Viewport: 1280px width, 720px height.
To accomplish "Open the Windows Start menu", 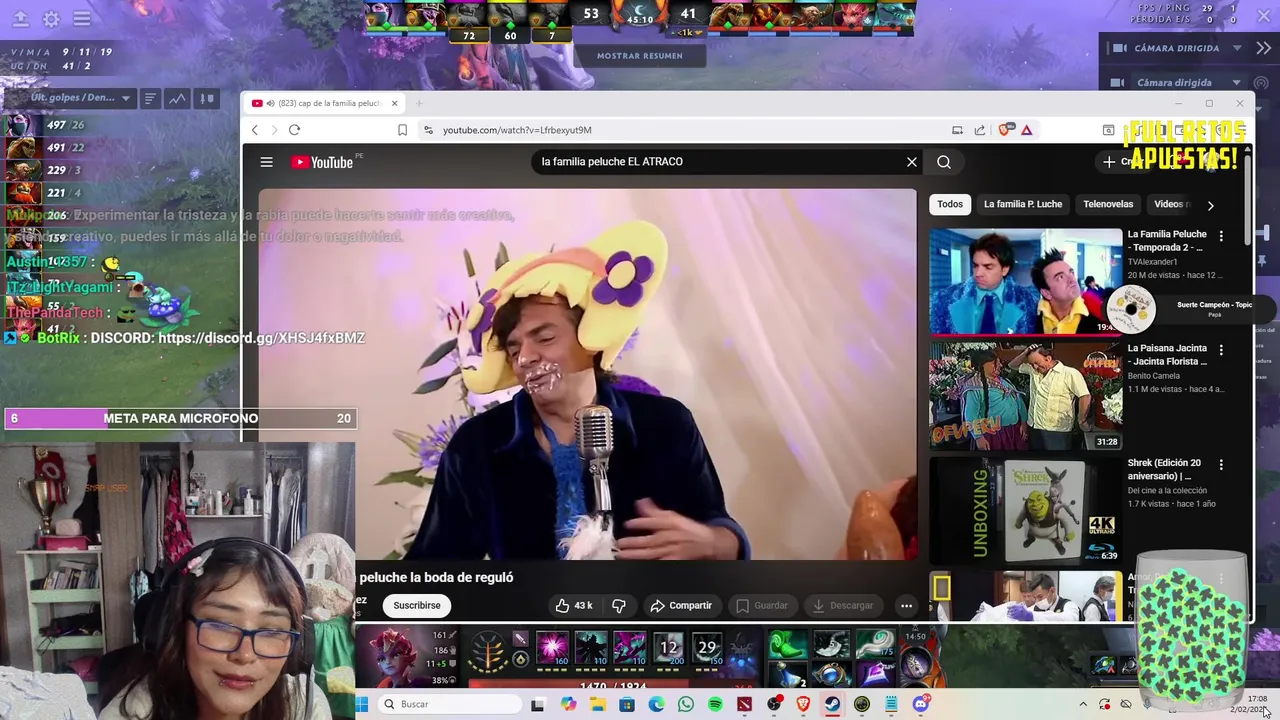I will click(361, 704).
